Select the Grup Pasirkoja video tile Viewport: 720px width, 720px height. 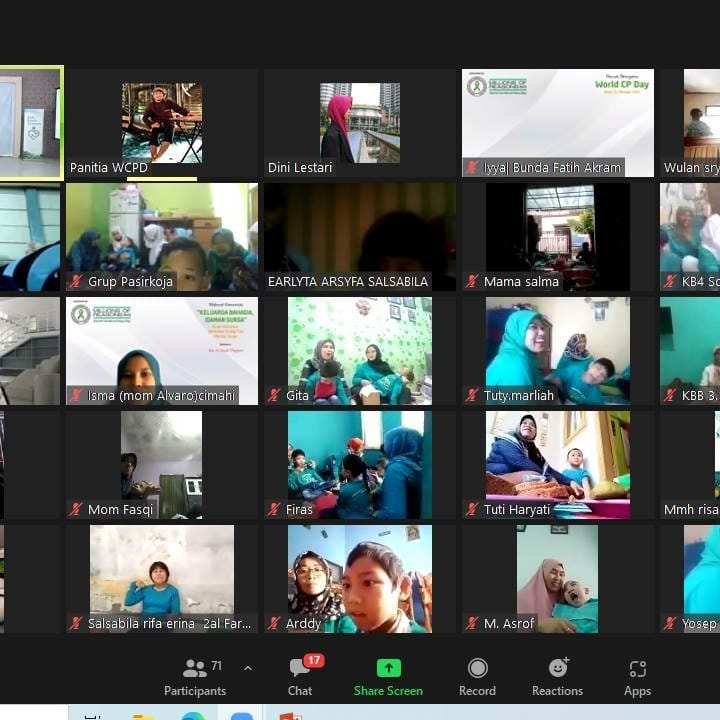[x=162, y=237]
